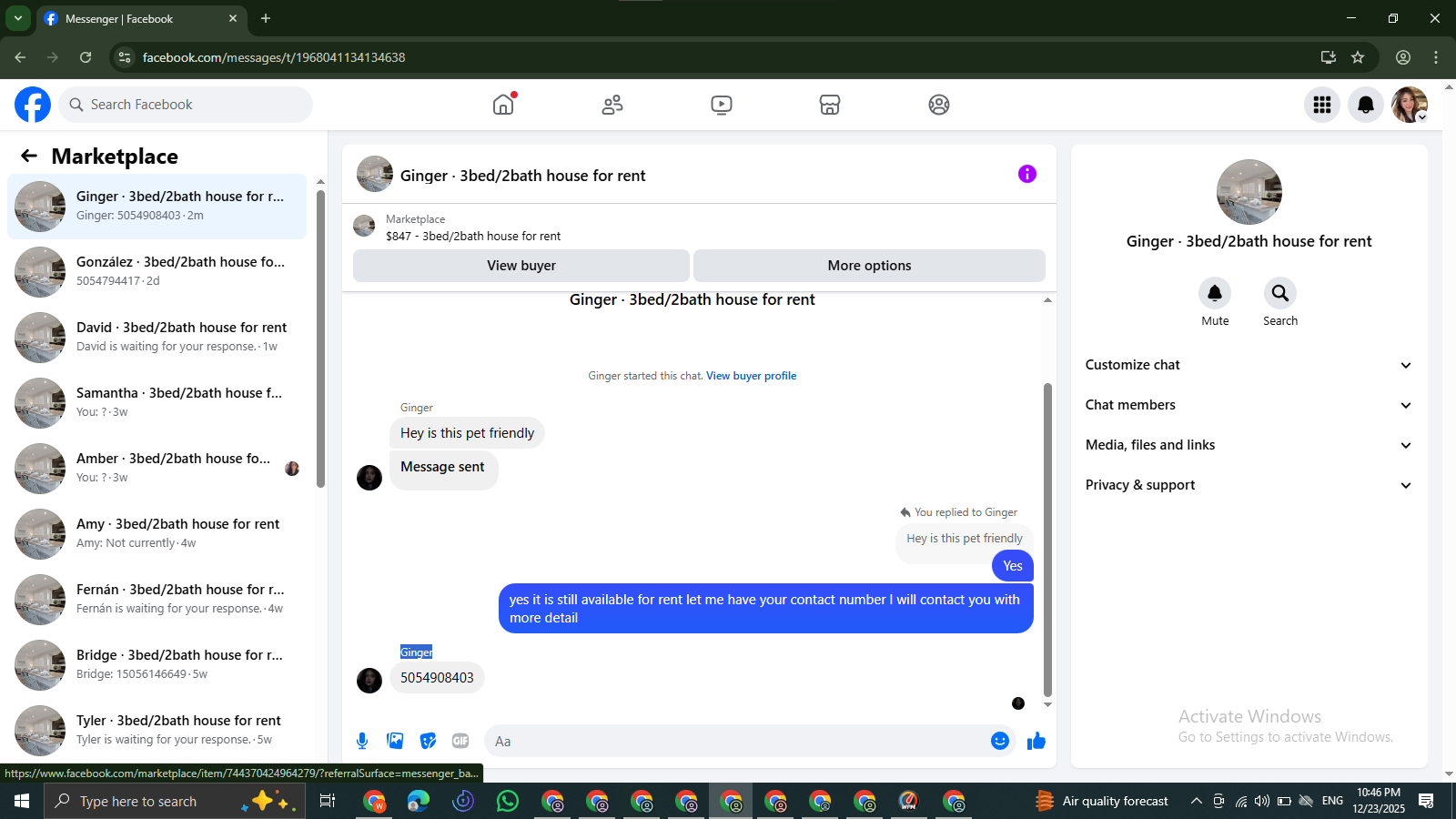Search in conversation with the magnifier icon
The width and height of the screenshot is (1456, 819).
1280,293
